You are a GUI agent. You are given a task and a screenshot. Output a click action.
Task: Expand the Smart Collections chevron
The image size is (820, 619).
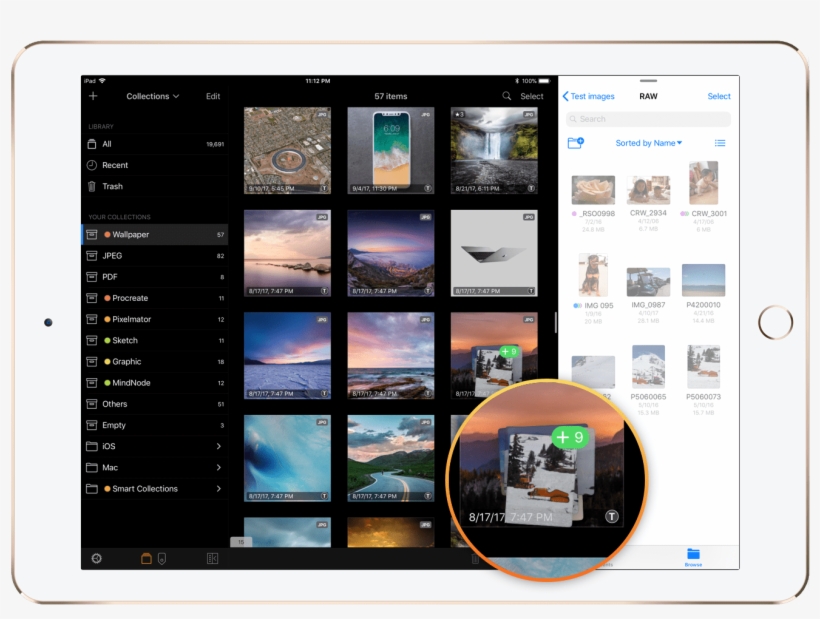(x=219, y=488)
